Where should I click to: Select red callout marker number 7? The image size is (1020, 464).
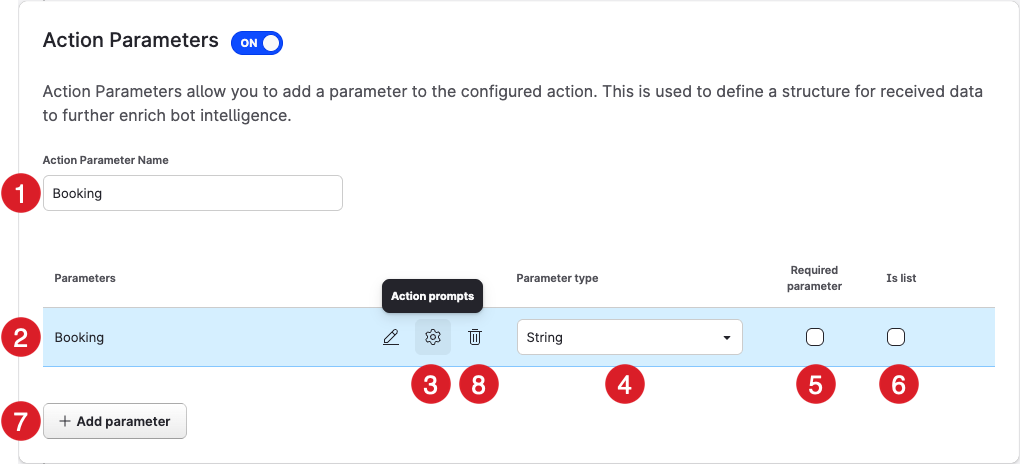coord(20,421)
